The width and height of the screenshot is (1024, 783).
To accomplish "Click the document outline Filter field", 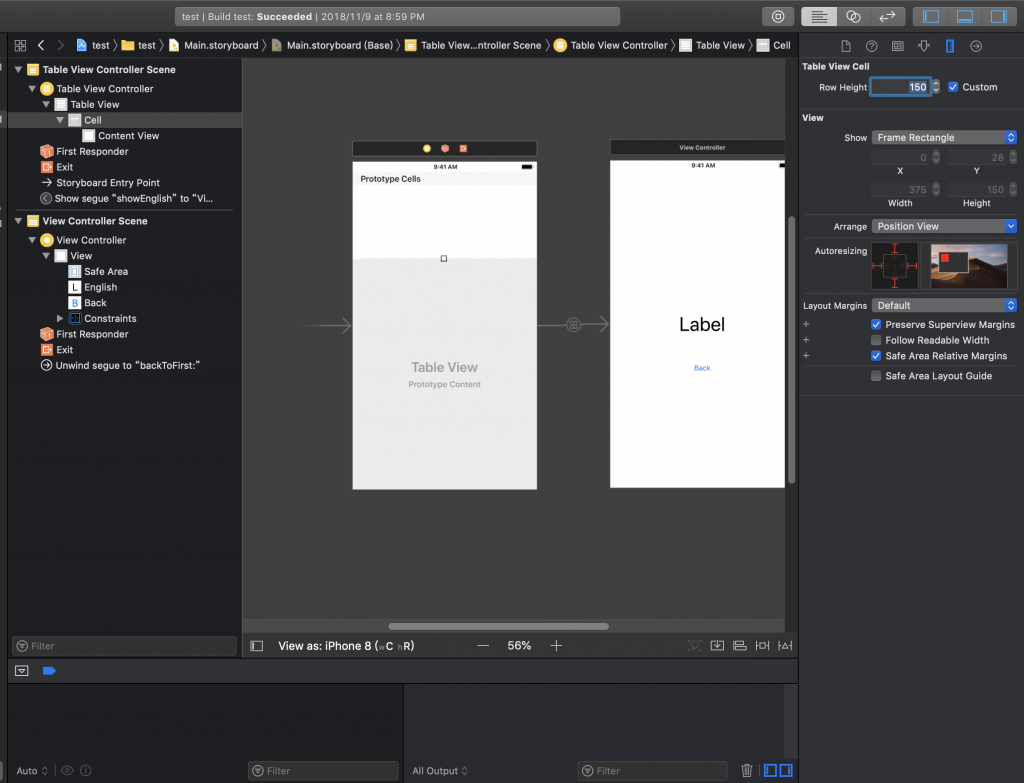I will [x=124, y=646].
